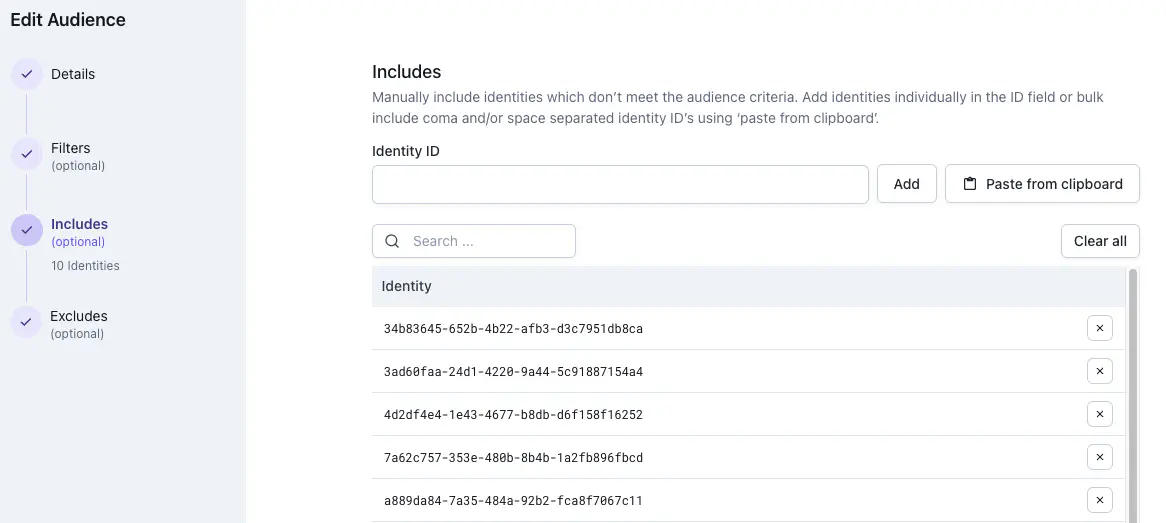Viewport: 1166px width, 523px height.
Task: Click the 10 Identities count label
Action: click(x=85, y=266)
